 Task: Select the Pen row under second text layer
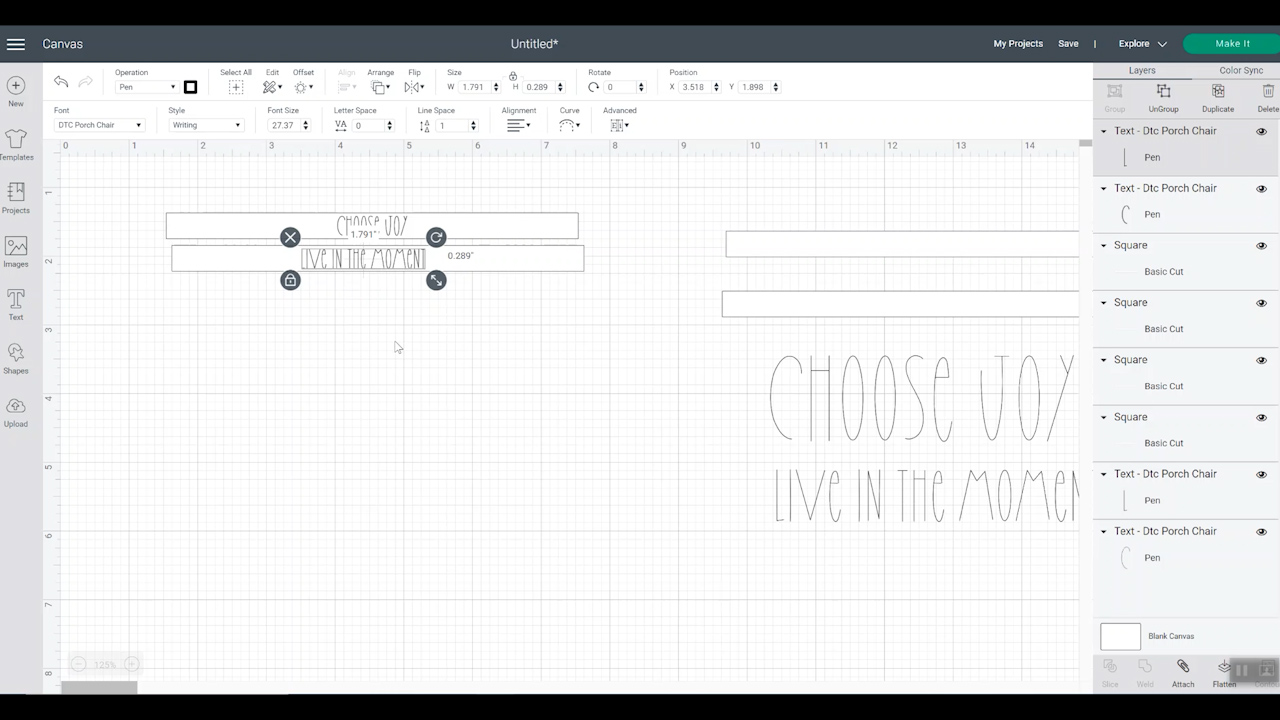[x=1186, y=214]
